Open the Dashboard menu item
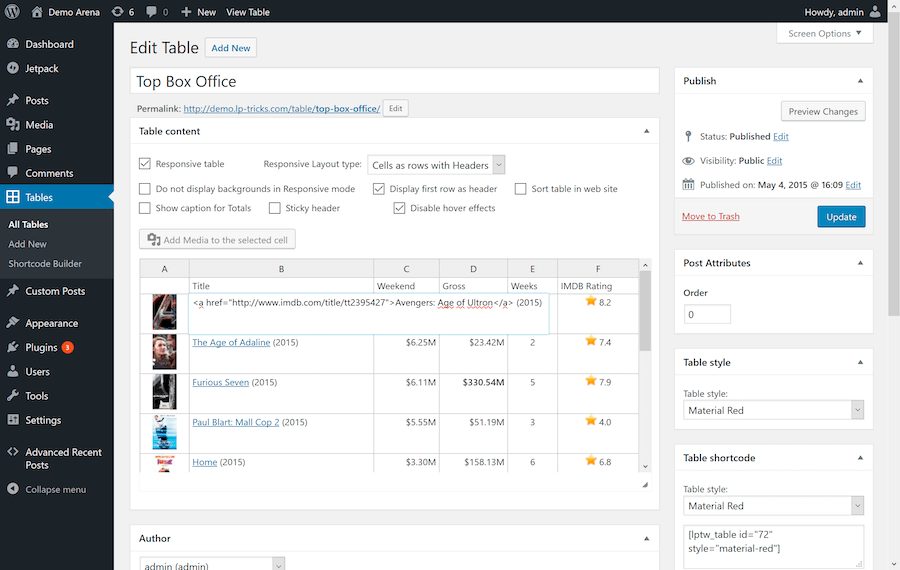Image resolution: width=900 pixels, height=570 pixels. tap(56, 44)
